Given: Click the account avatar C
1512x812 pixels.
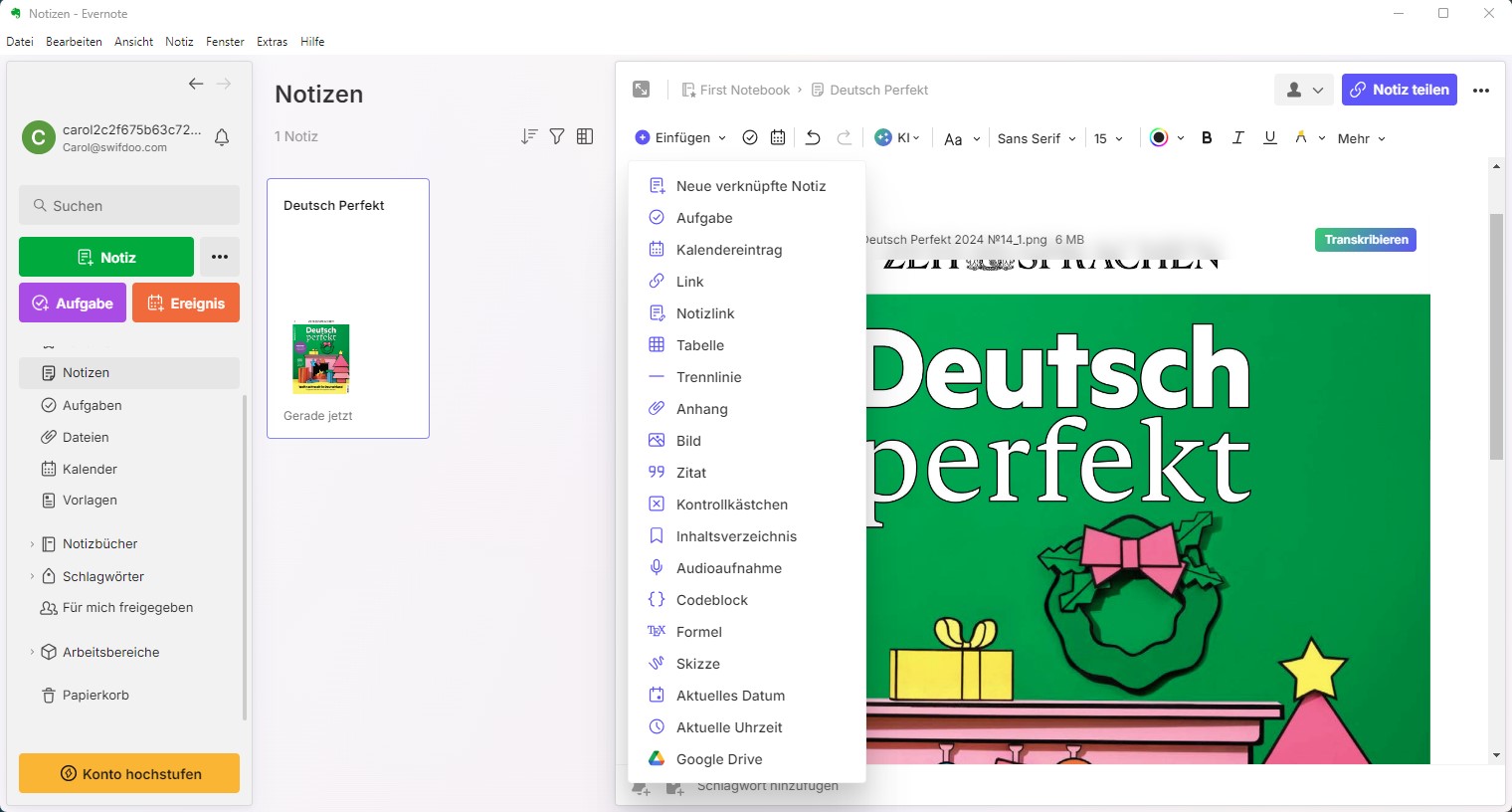Looking at the screenshot, I should tap(38, 137).
